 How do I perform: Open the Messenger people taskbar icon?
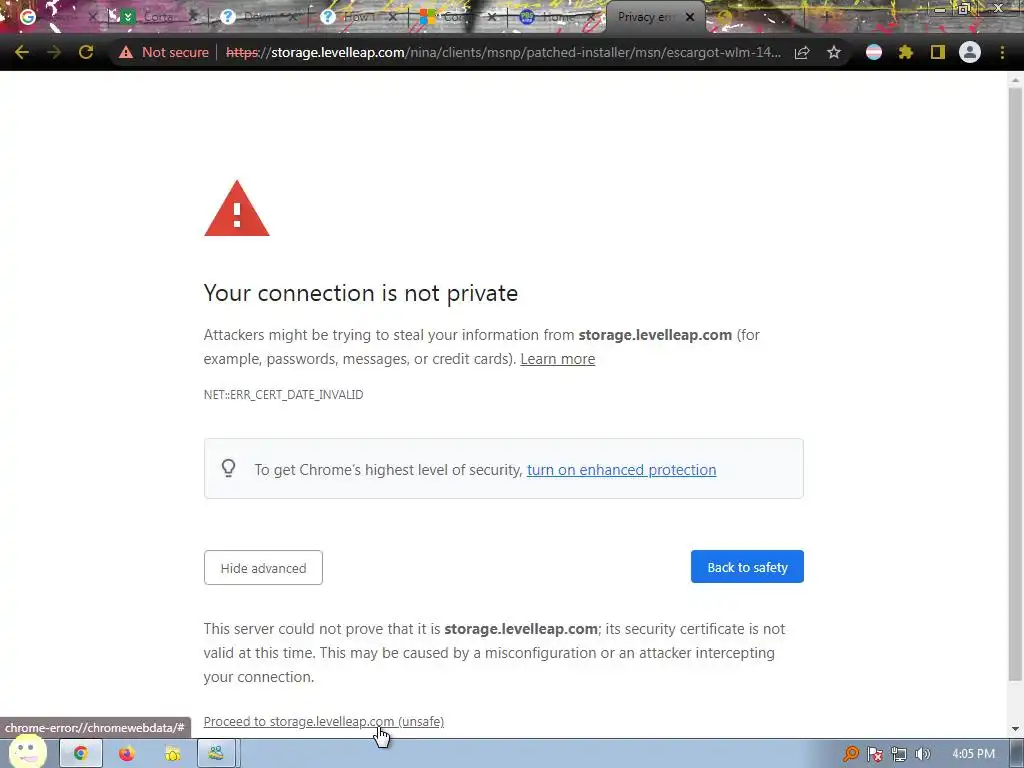click(x=216, y=754)
